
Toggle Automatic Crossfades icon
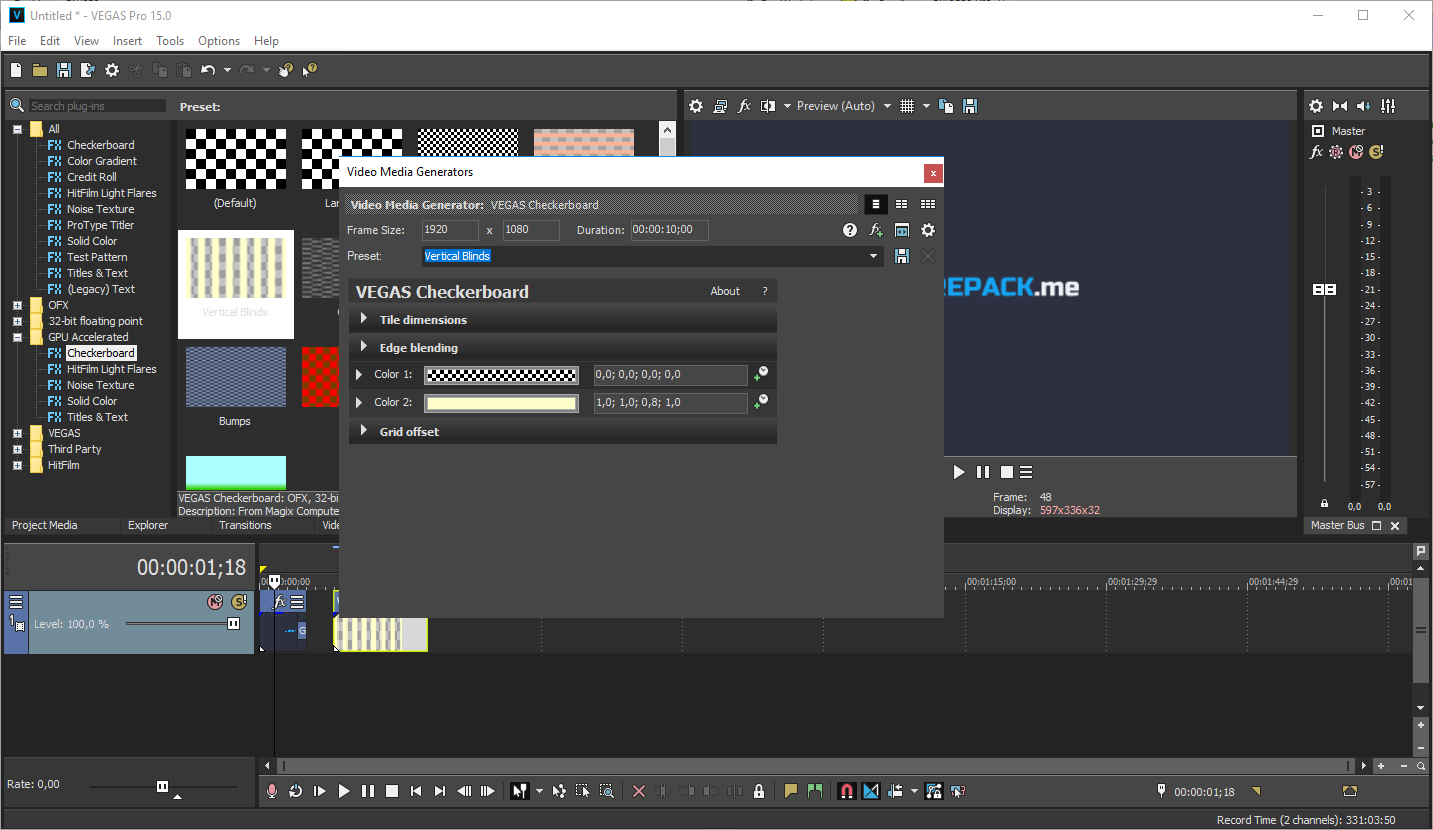pyautogui.click(x=871, y=791)
